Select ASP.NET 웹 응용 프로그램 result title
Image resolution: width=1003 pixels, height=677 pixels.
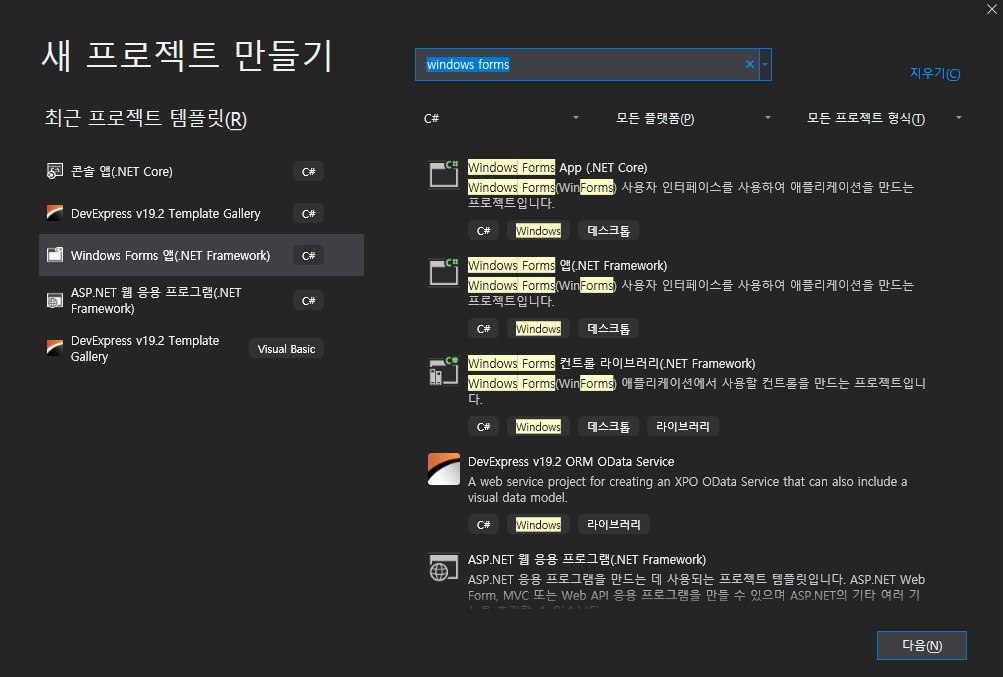click(x=587, y=559)
